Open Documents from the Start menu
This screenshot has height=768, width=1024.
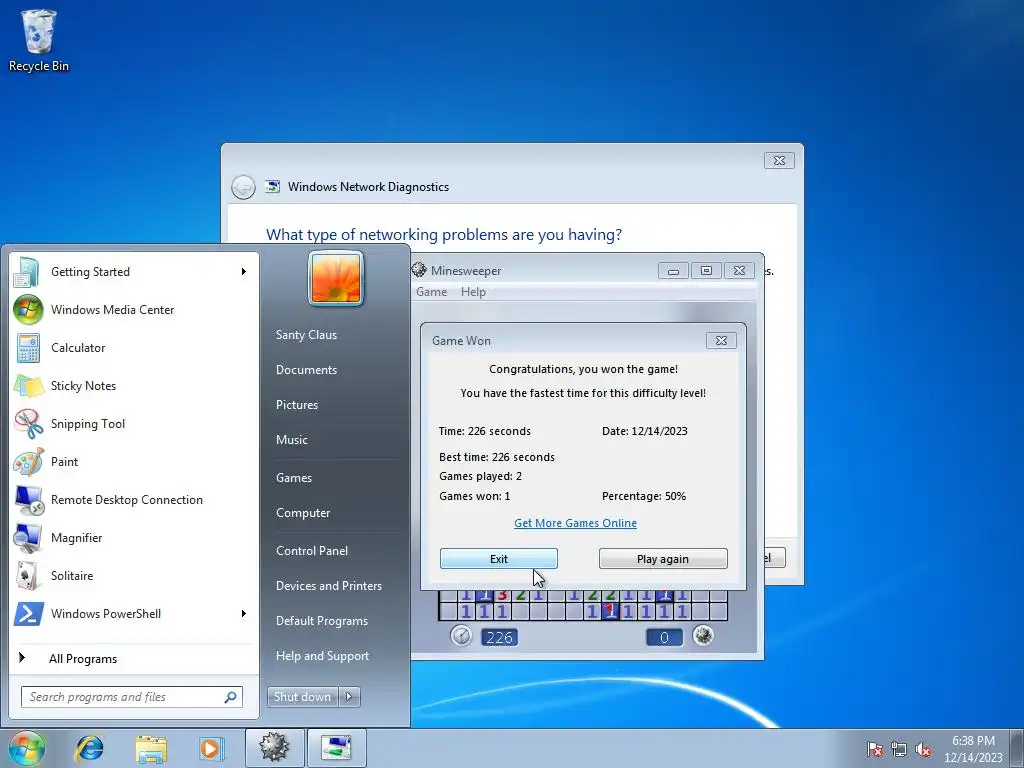point(306,370)
